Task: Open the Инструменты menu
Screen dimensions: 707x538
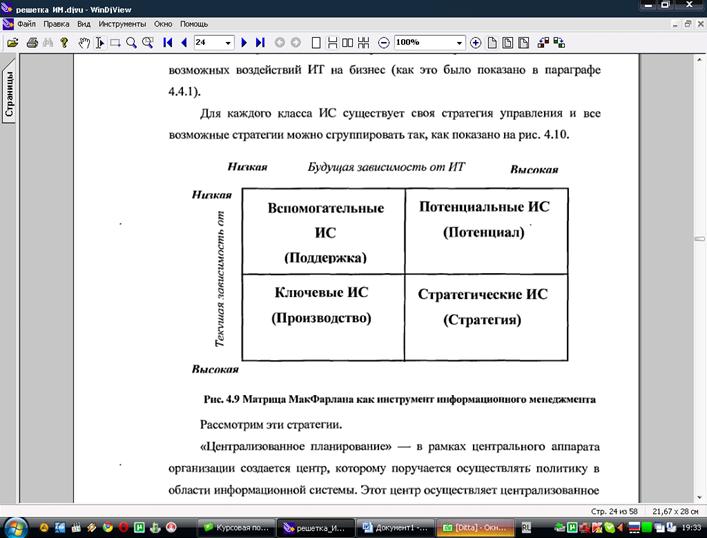Action: pos(121,22)
